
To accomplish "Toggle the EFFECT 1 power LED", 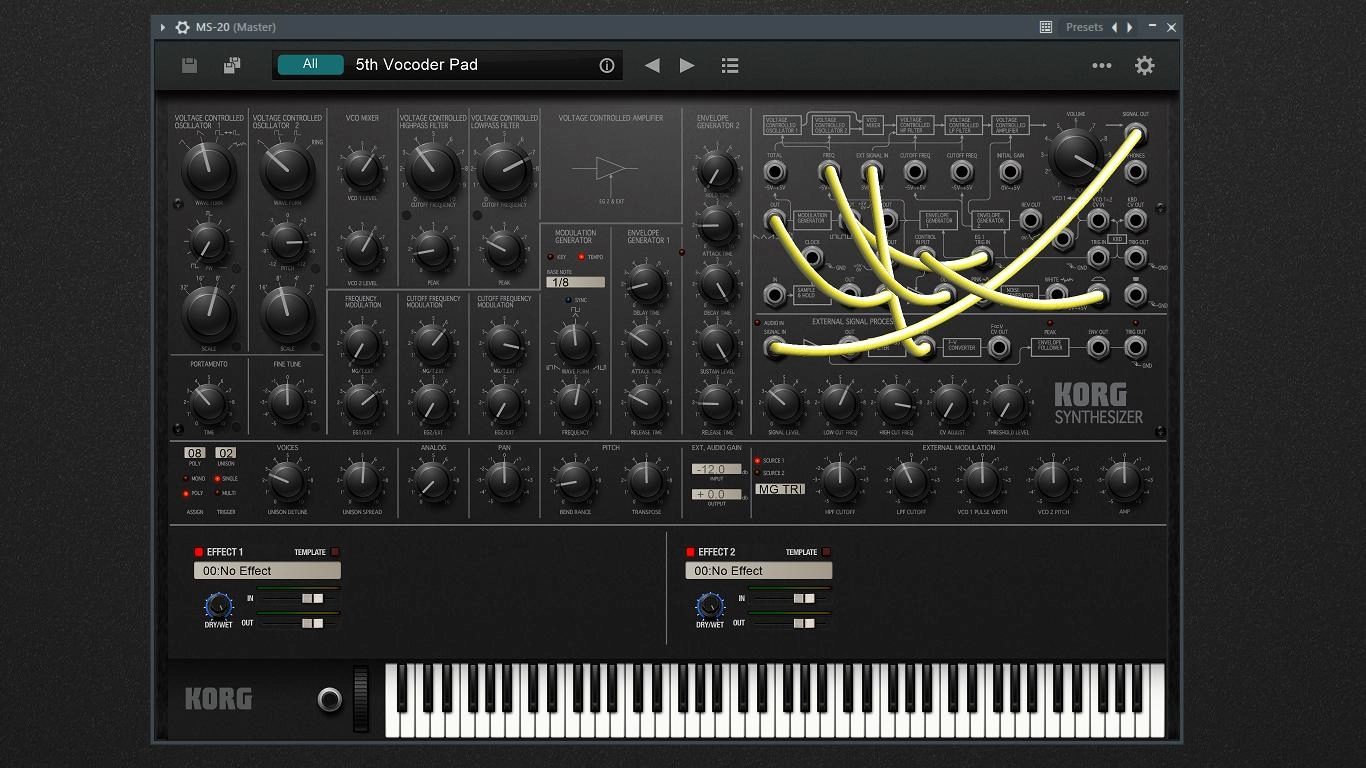I will (x=199, y=552).
